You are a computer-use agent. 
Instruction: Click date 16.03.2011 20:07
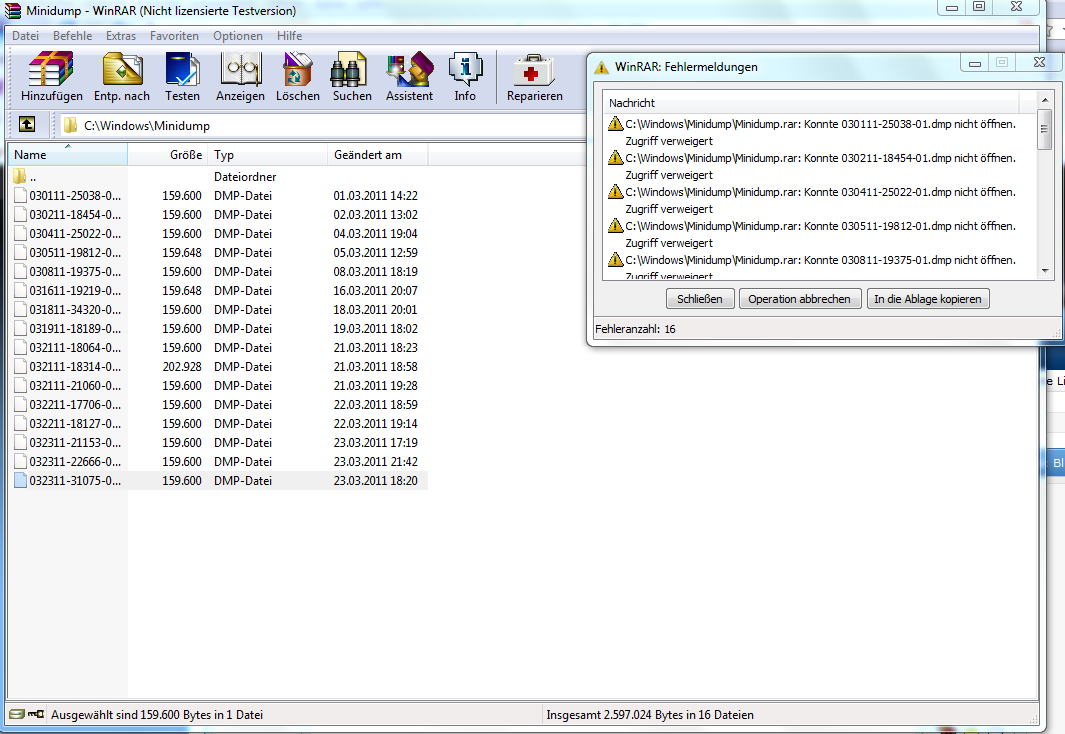point(375,291)
